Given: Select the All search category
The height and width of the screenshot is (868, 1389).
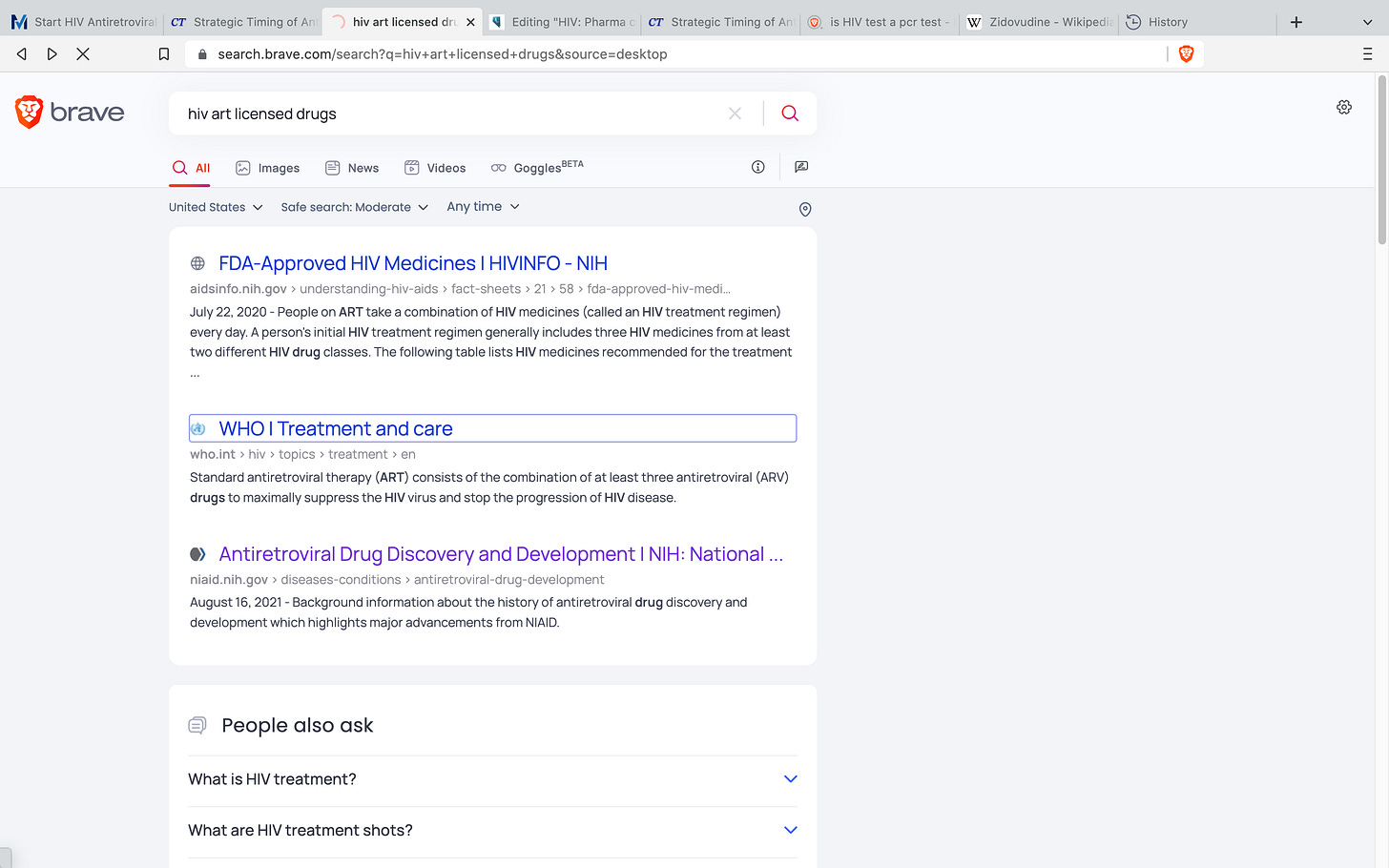Looking at the screenshot, I should click(x=191, y=168).
